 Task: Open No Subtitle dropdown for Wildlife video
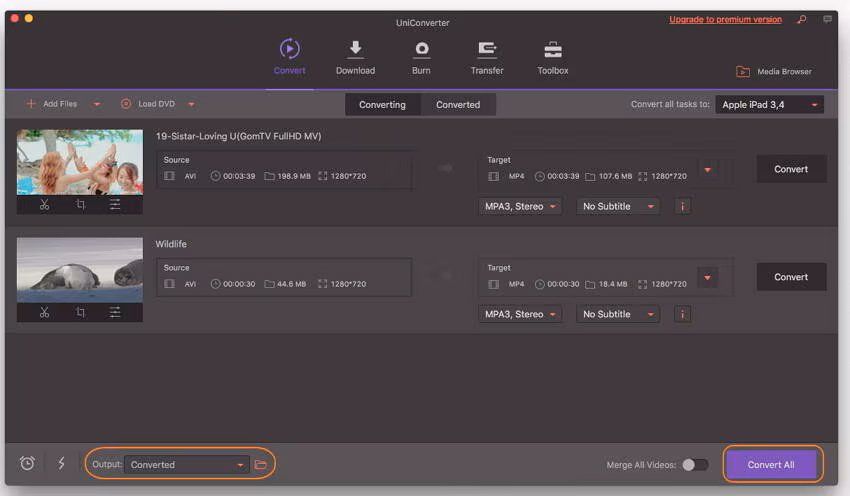point(618,314)
